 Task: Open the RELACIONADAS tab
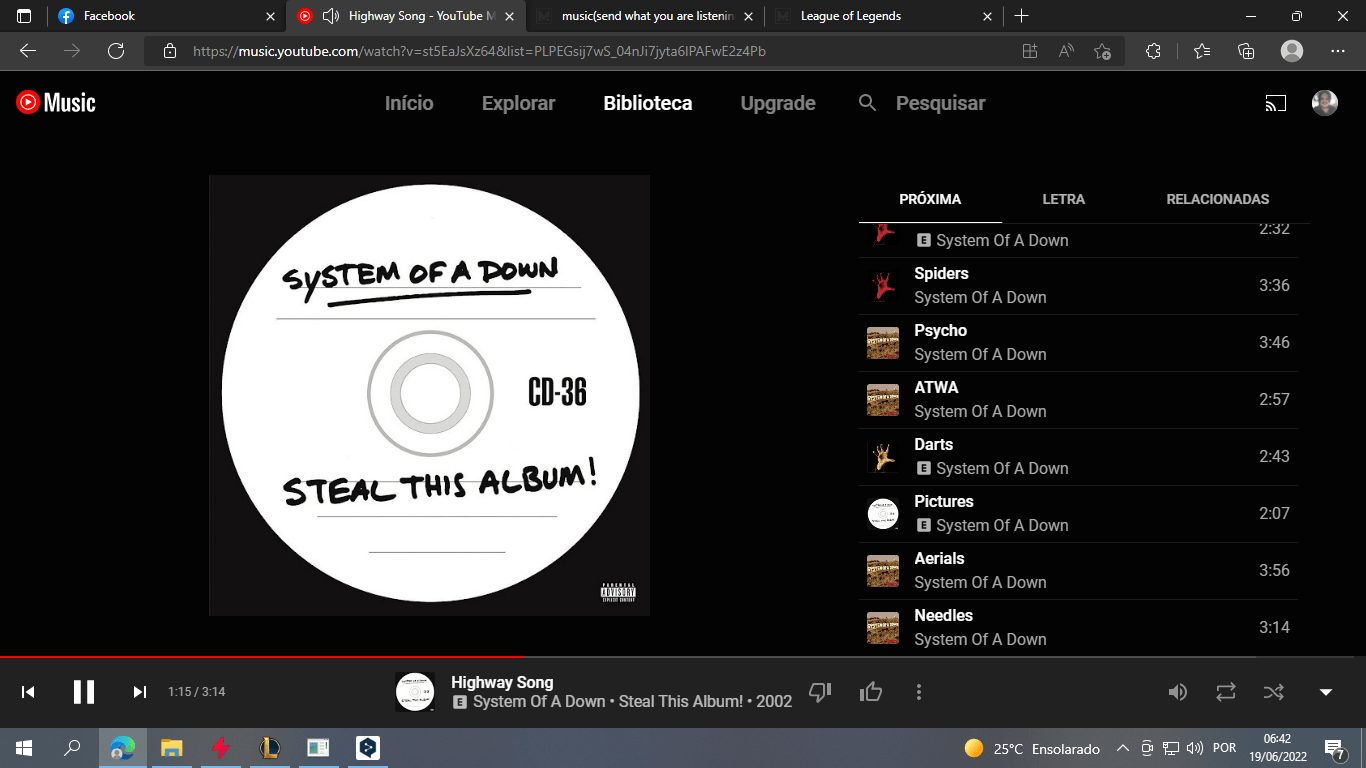[x=1218, y=199]
